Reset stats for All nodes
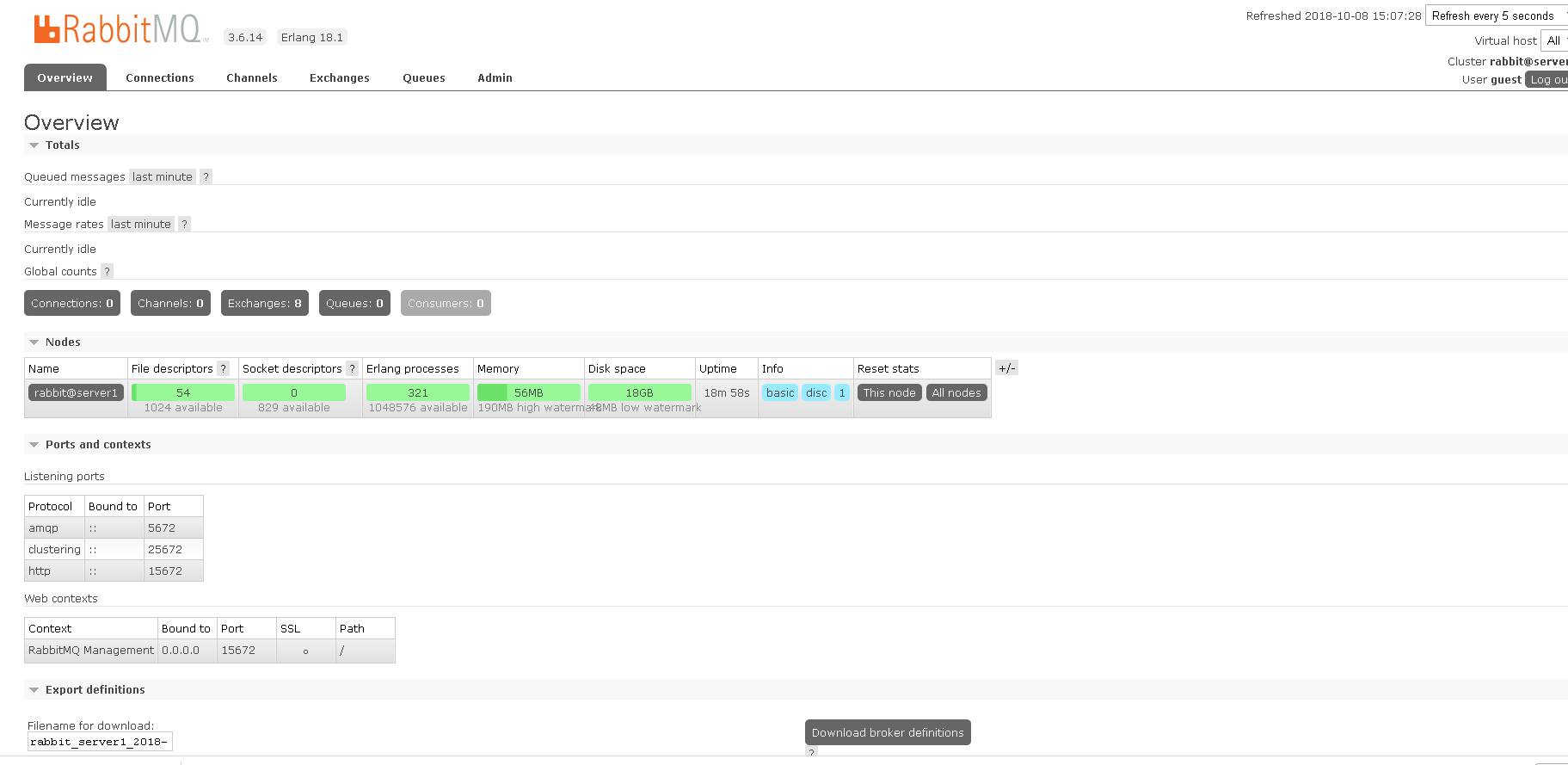The image size is (1568, 765). [956, 392]
